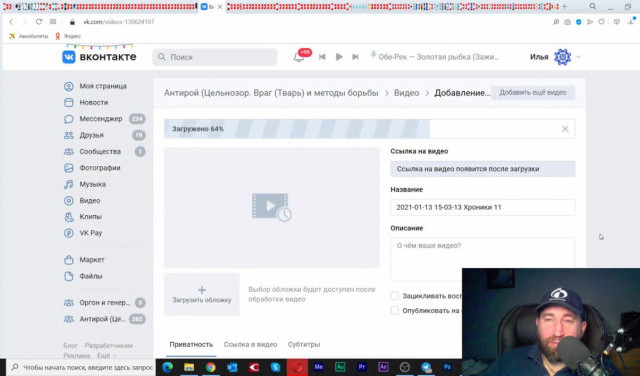Click Загрузить обложку to upload a cover
Viewport: 640px width, 376px height.
pyautogui.click(x=202, y=294)
